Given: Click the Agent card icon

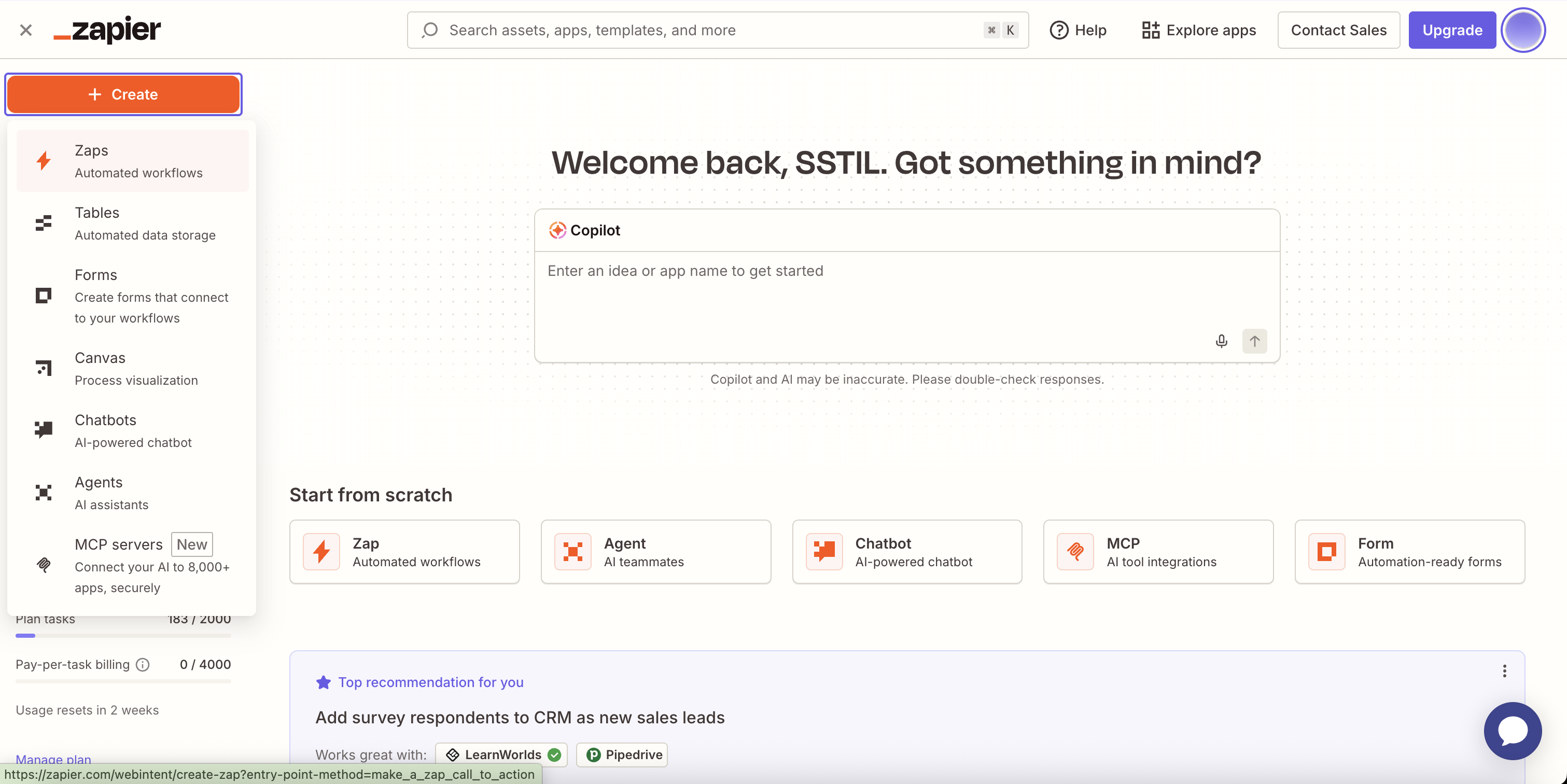Looking at the screenshot, I should pyautogui.click(x=572, y=552).
